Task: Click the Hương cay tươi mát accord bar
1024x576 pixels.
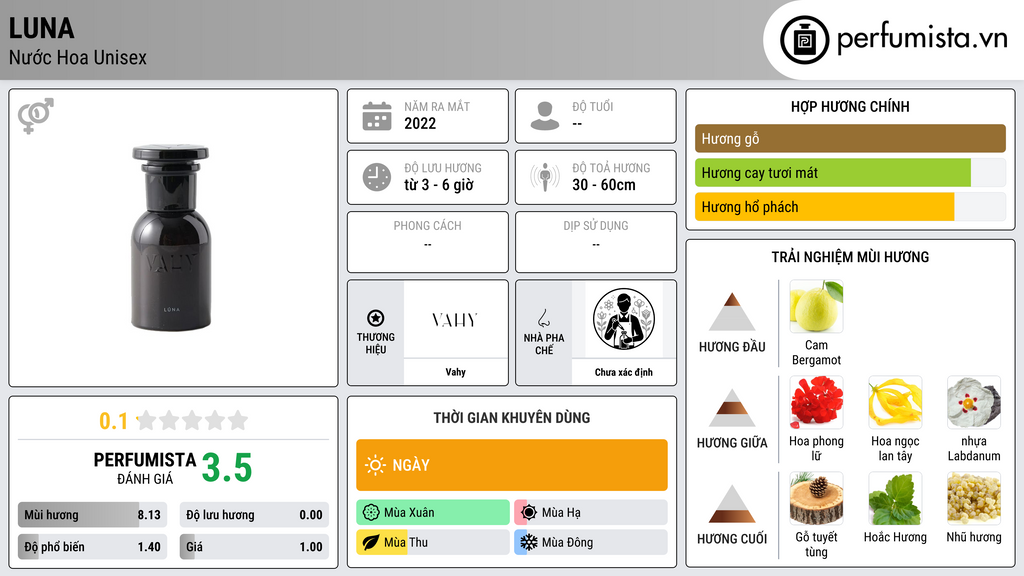Action: pyautogui.click(x=850, y=172)
